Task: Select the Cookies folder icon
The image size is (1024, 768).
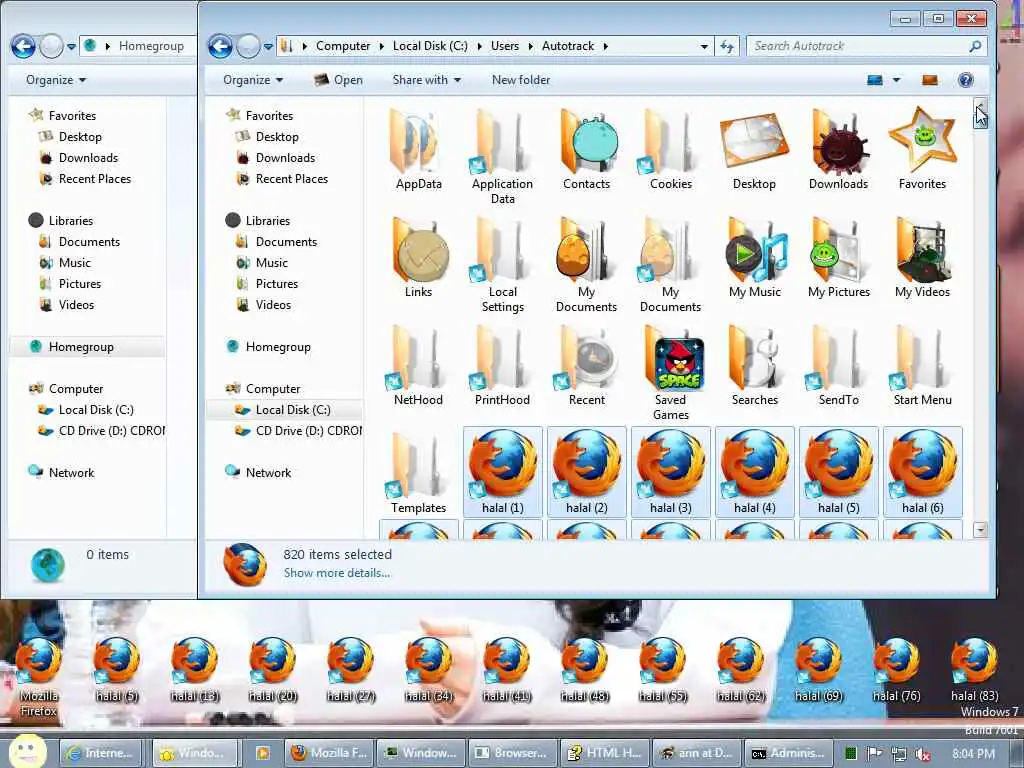Action: tap(671, 149)
